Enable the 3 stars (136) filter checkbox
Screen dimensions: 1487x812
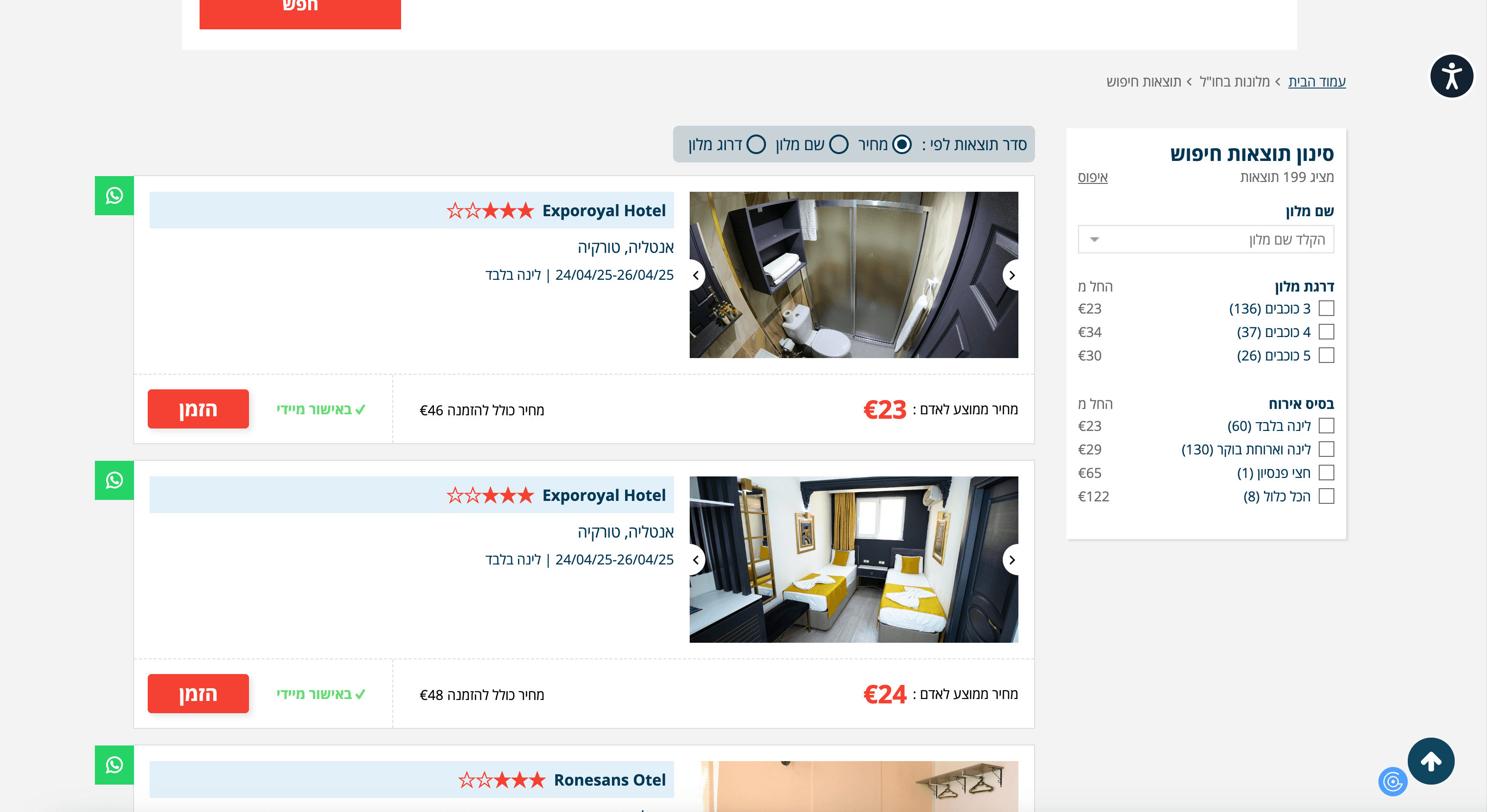pos(1326,309)
